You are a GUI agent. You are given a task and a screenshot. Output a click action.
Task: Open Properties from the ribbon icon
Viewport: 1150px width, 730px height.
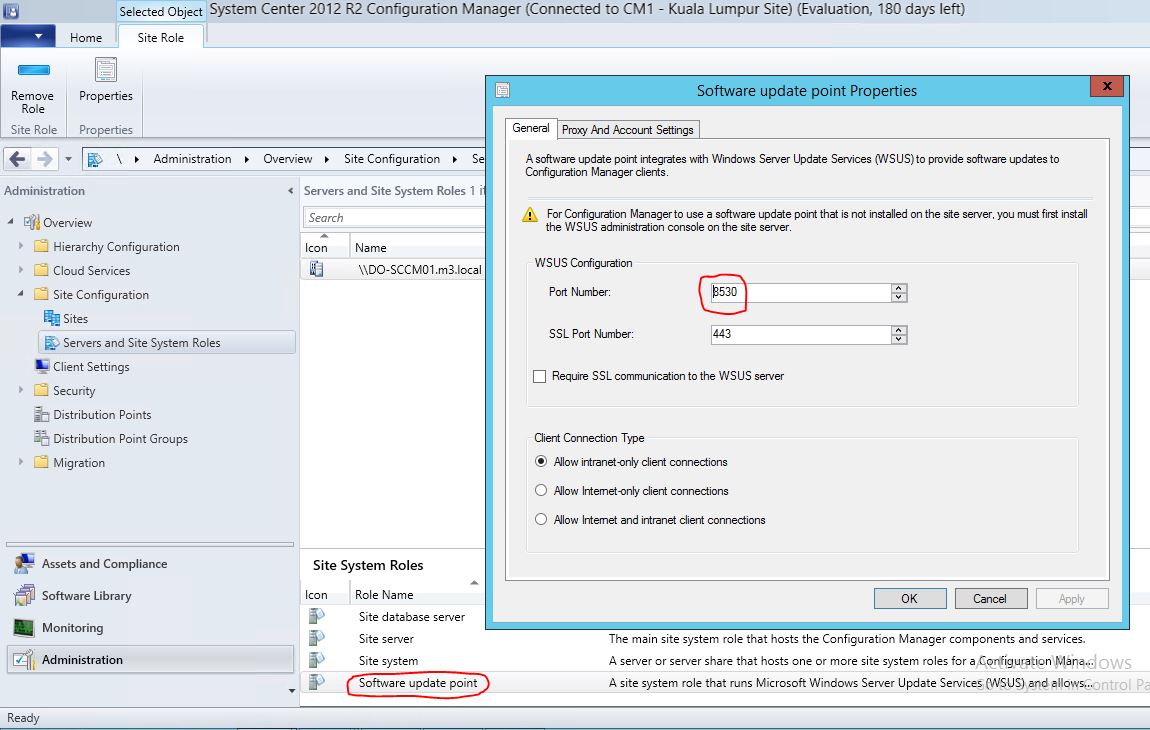(106, 70)
